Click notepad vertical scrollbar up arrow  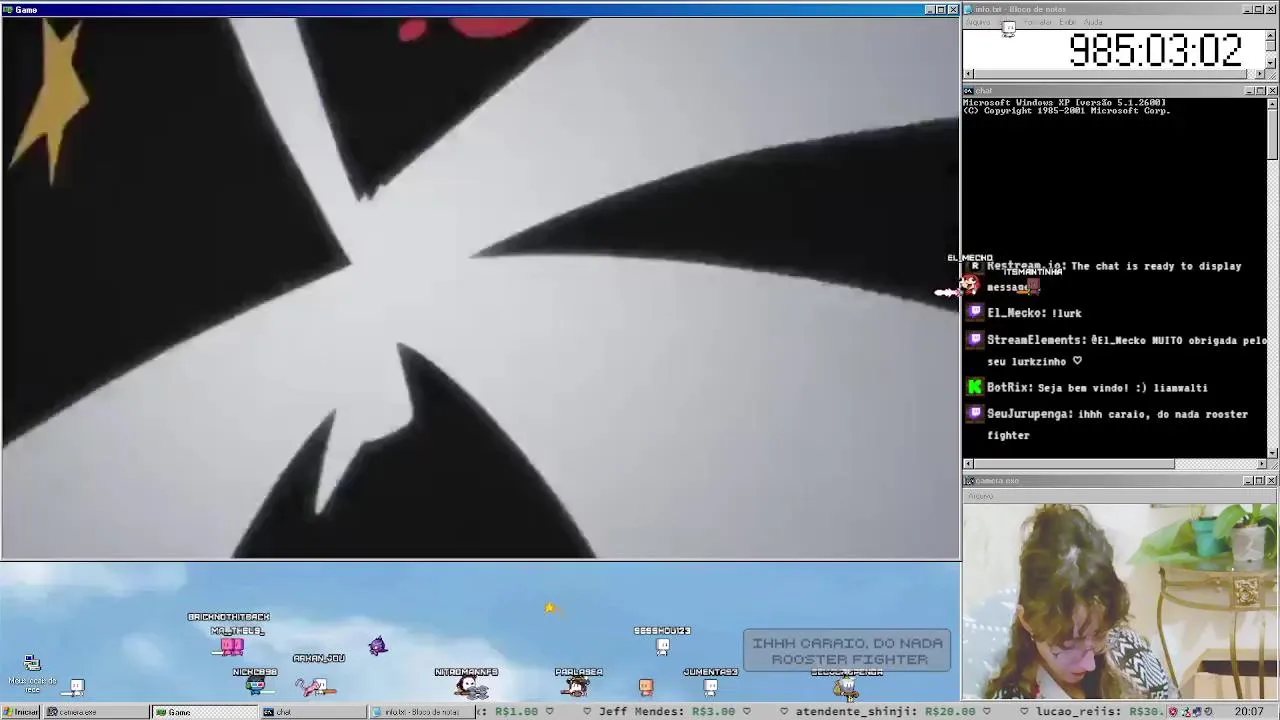coord(1271,34)
